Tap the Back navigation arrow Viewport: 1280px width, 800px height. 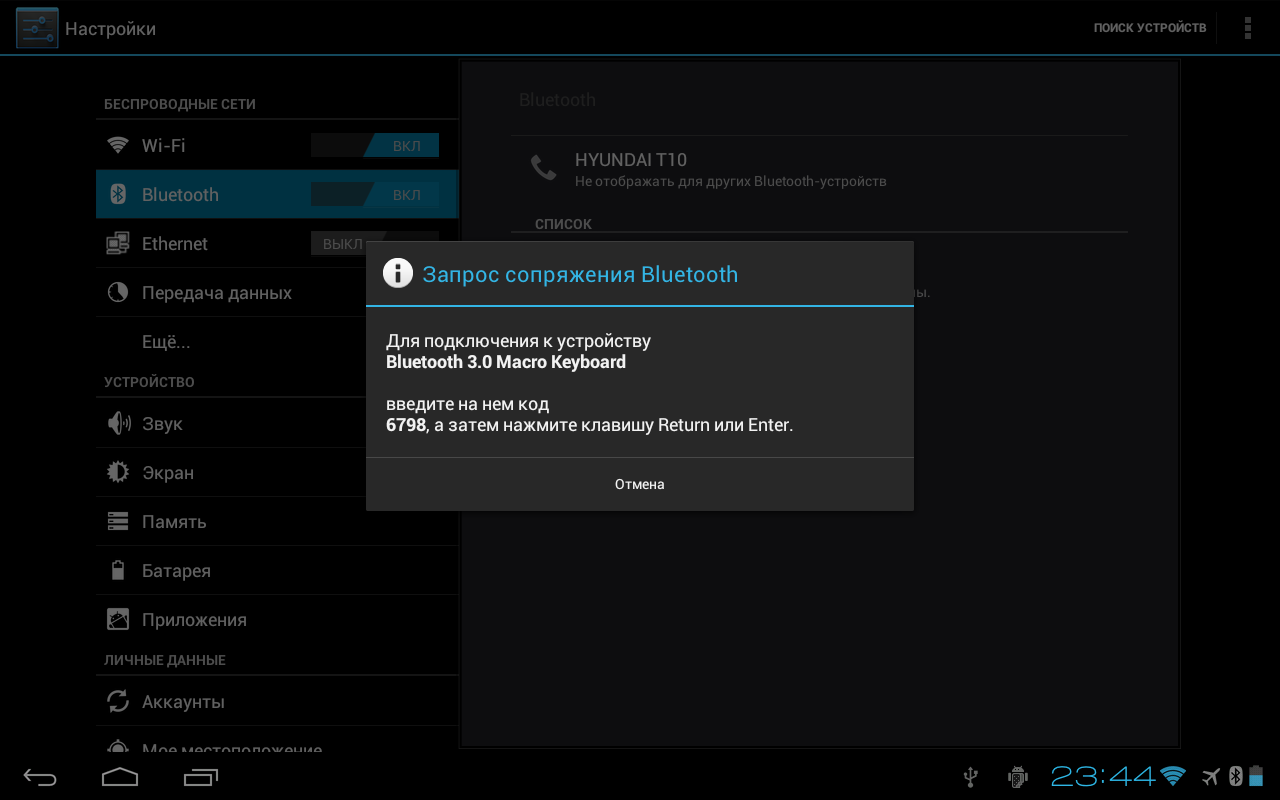[41, 776]
